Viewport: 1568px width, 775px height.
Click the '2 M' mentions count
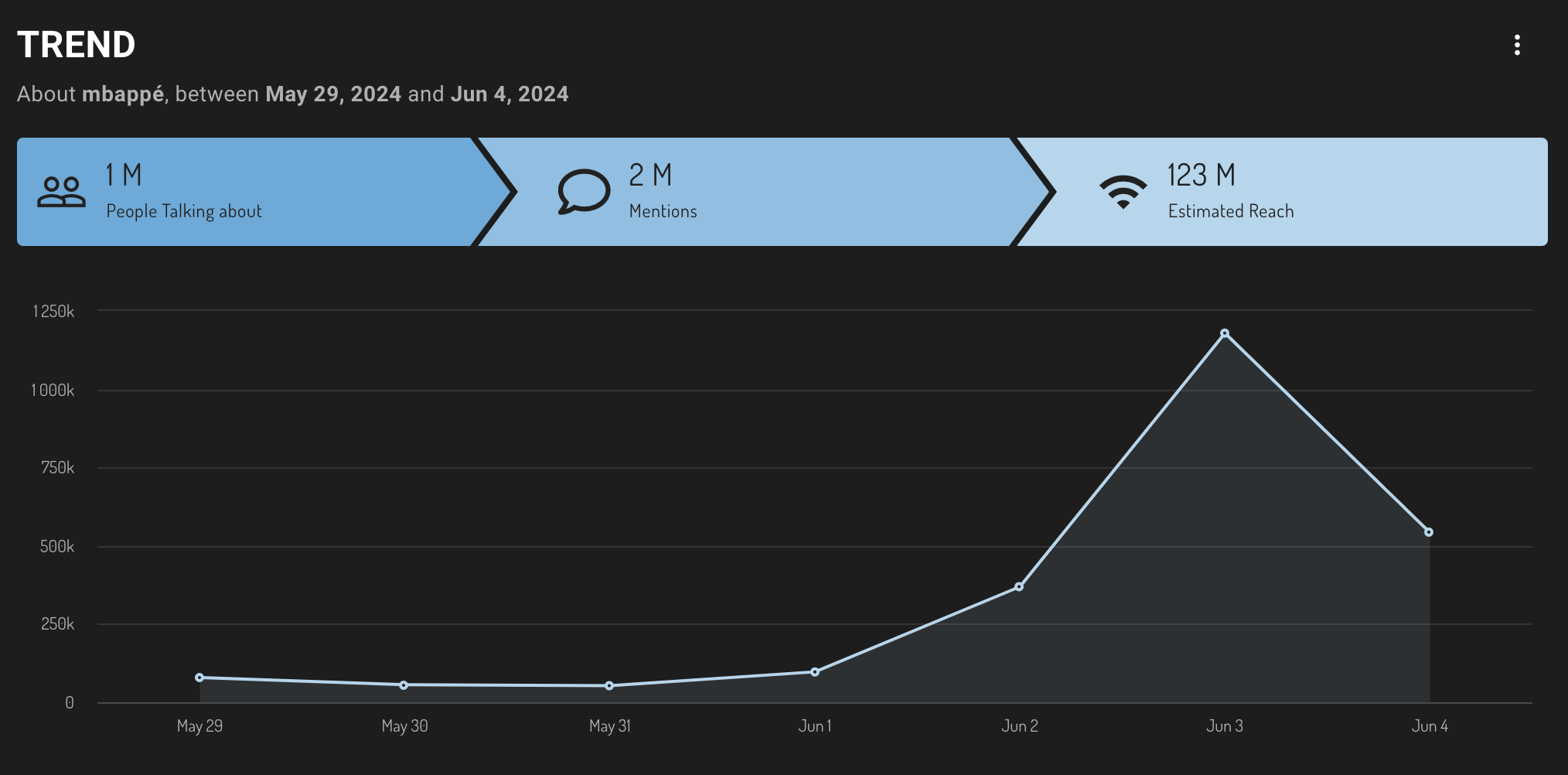pyautogui.click(x=650, y=175)
